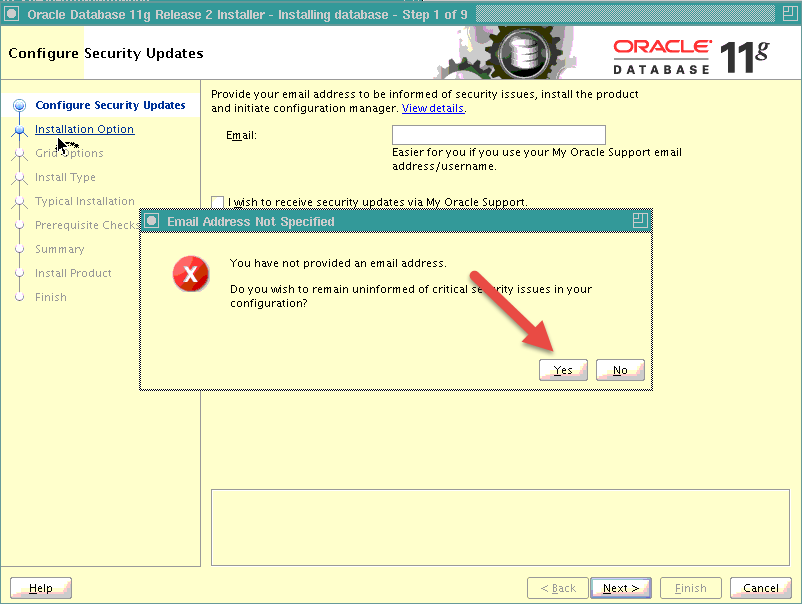Enable security updates via My Oracle Support
Viewport: 802px width, 604px height.
click(217, 201)
